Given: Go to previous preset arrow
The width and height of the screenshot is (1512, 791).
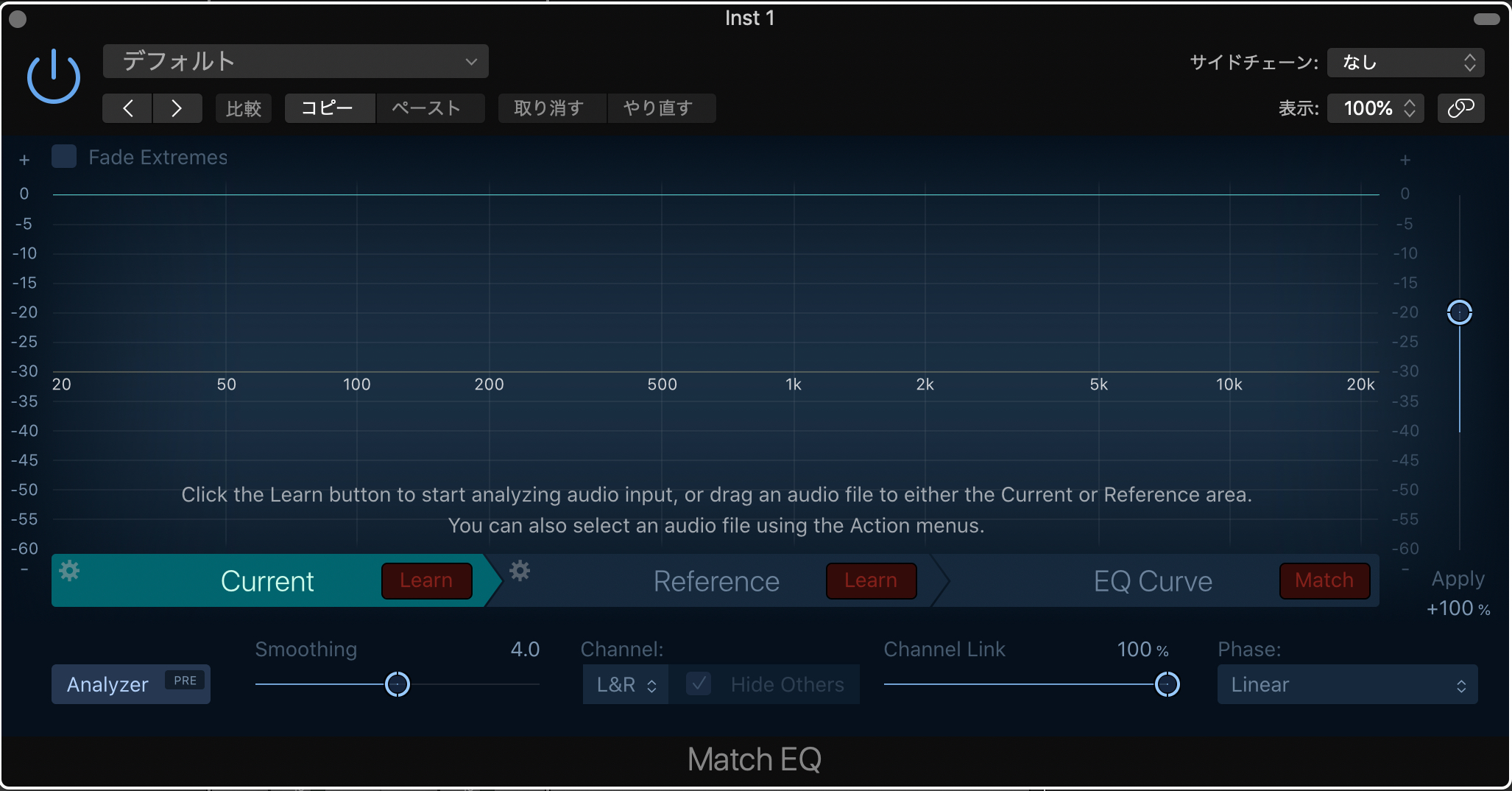Looking at the screenshot, I should click(127, 108).
